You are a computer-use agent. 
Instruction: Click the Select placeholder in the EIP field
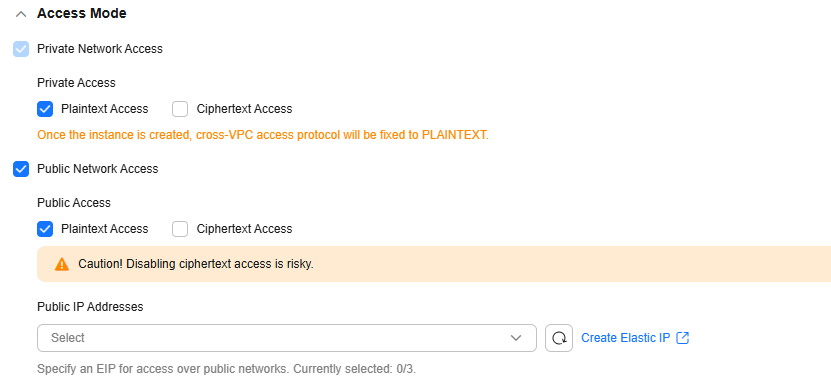coord(68,338)
